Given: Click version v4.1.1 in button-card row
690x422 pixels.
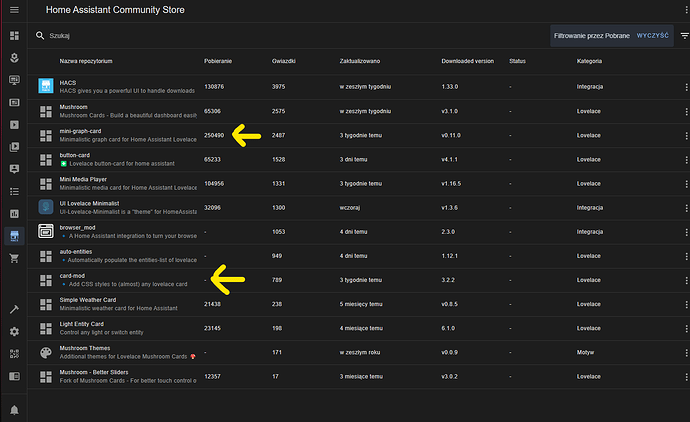Looking at the screenshot, I should click(449, 160).
